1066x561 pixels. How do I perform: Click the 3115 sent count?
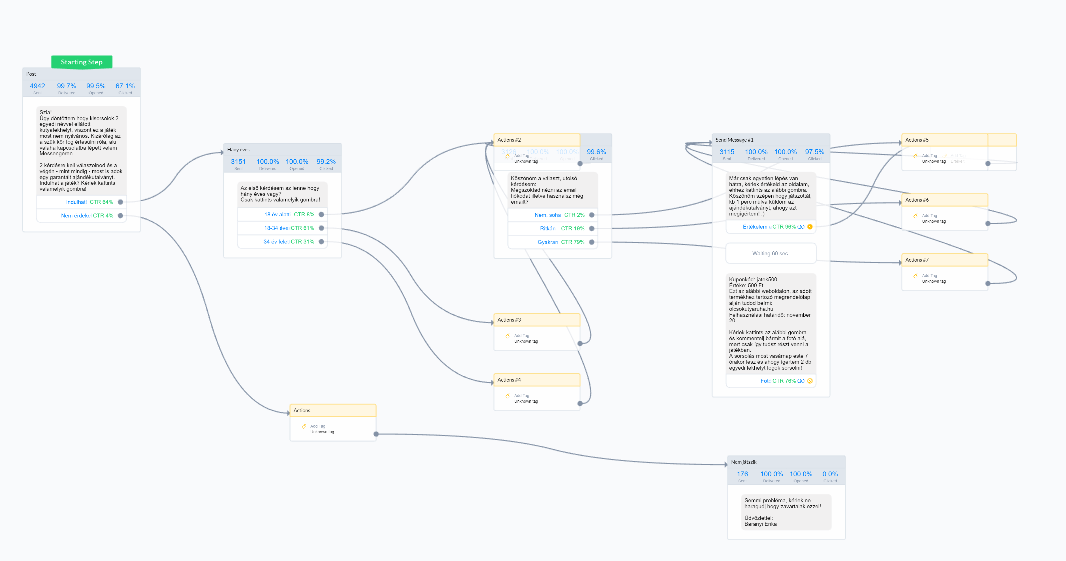[727, 154]
